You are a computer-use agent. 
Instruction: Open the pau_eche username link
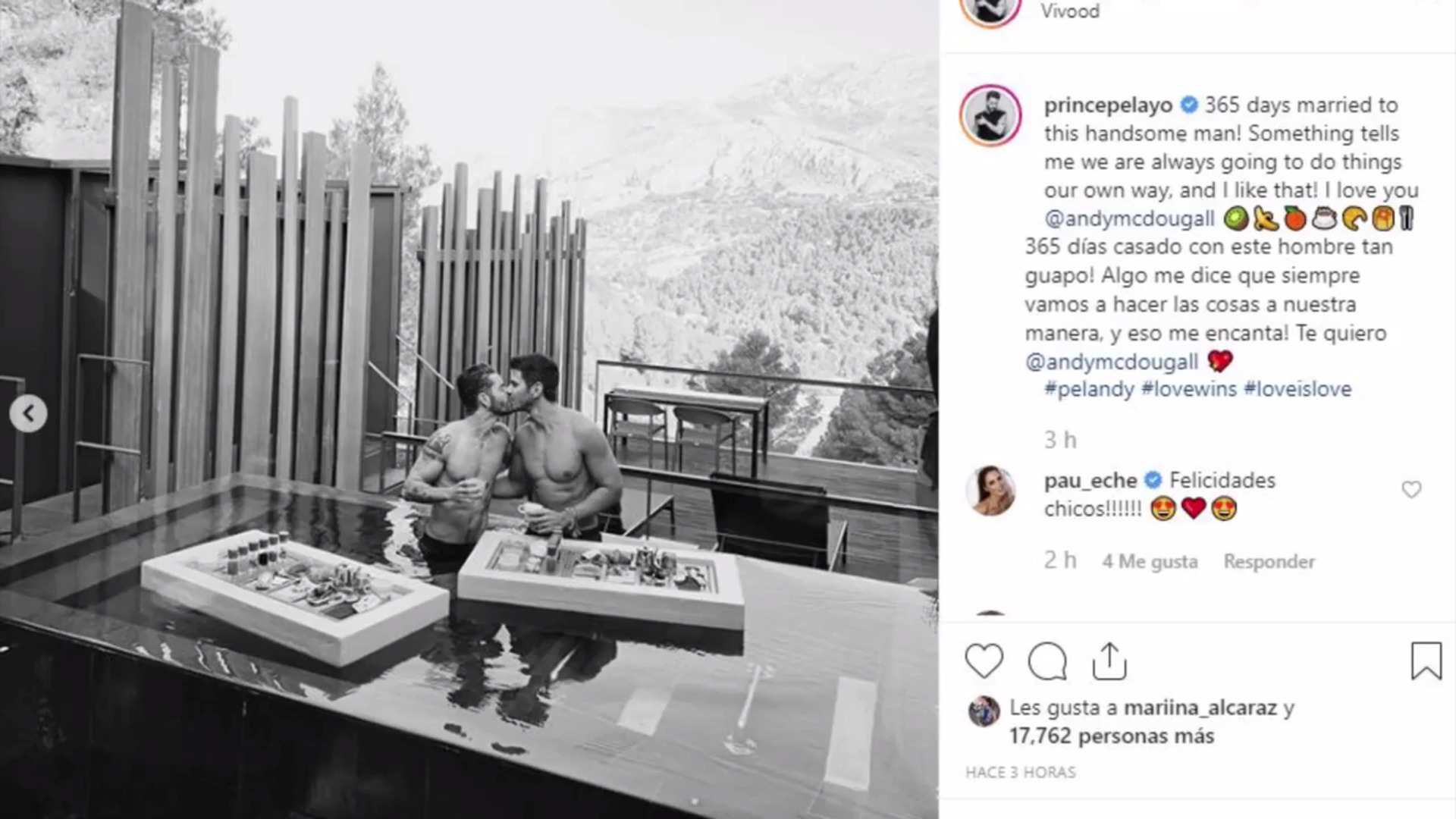(1090, 481)
